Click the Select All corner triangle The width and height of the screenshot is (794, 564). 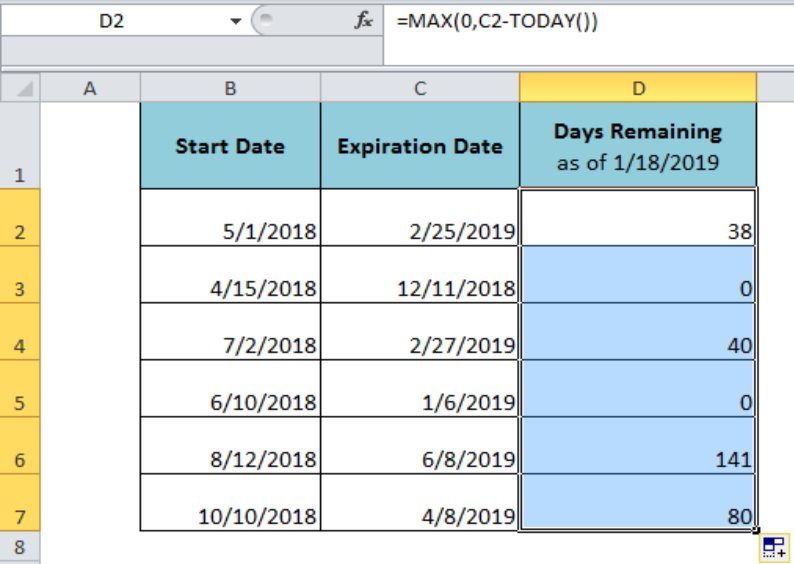click(20, 88)
